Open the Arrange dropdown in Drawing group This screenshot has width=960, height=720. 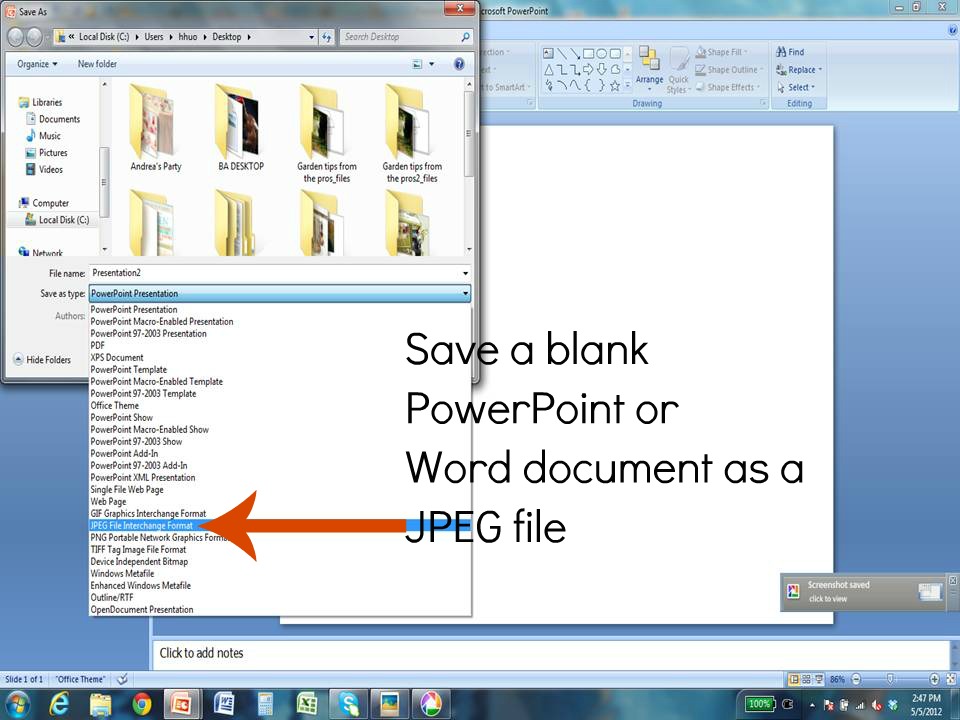coord(649,69)
